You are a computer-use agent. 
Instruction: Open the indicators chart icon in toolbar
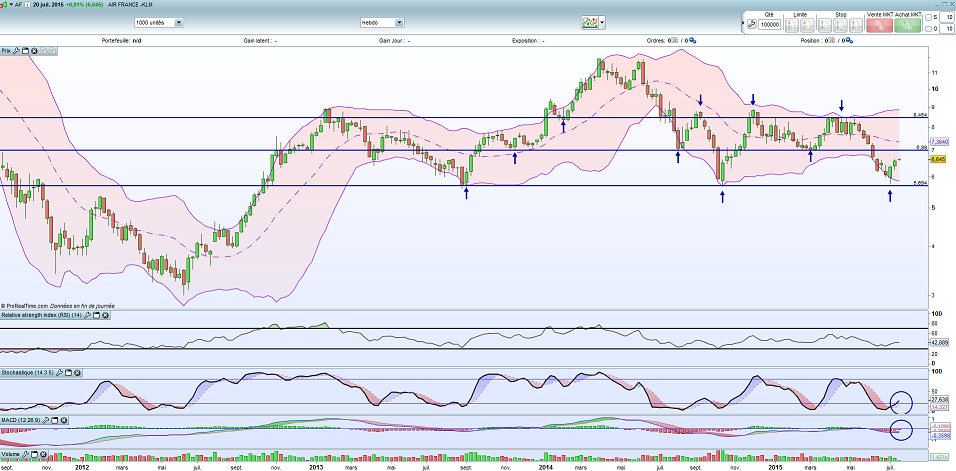coord(589,23)
